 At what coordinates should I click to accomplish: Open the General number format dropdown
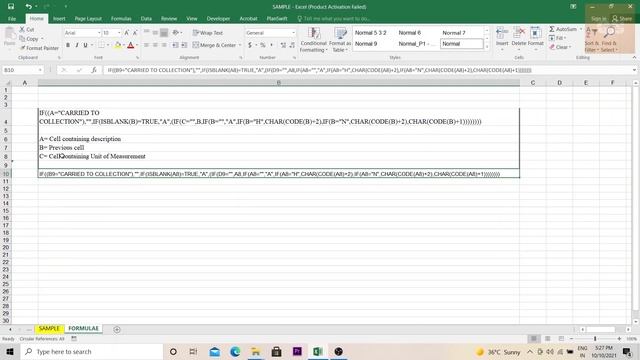293,33
